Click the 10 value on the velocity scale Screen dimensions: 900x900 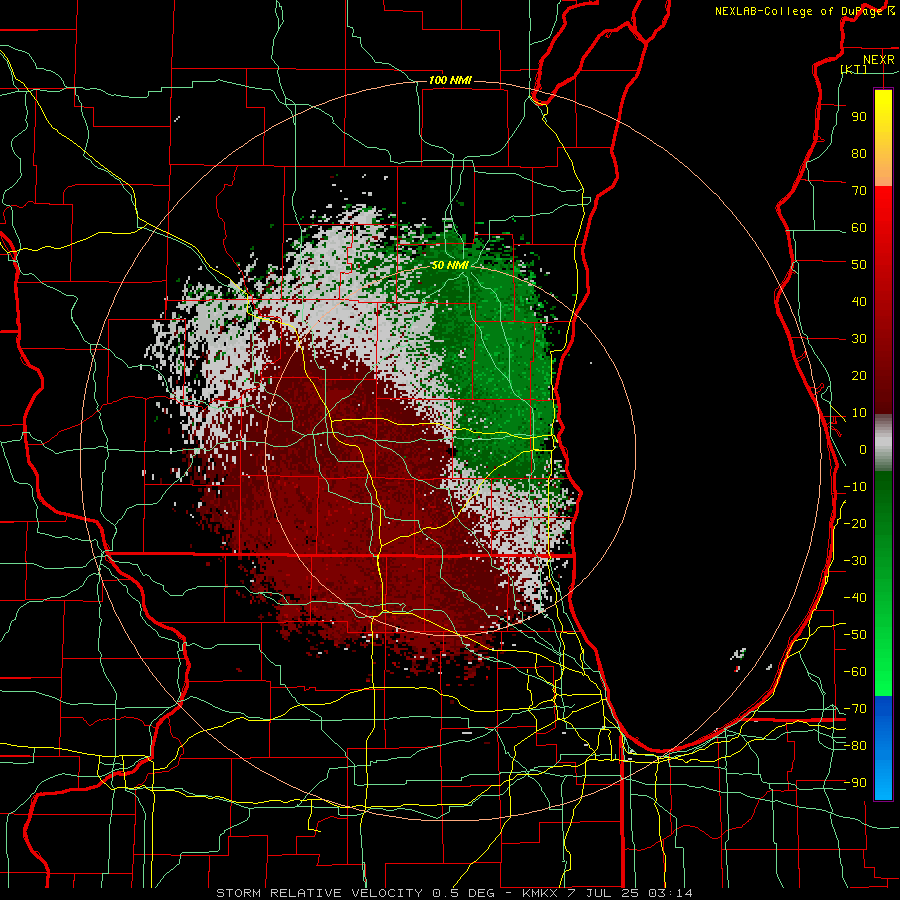(859, 413)
